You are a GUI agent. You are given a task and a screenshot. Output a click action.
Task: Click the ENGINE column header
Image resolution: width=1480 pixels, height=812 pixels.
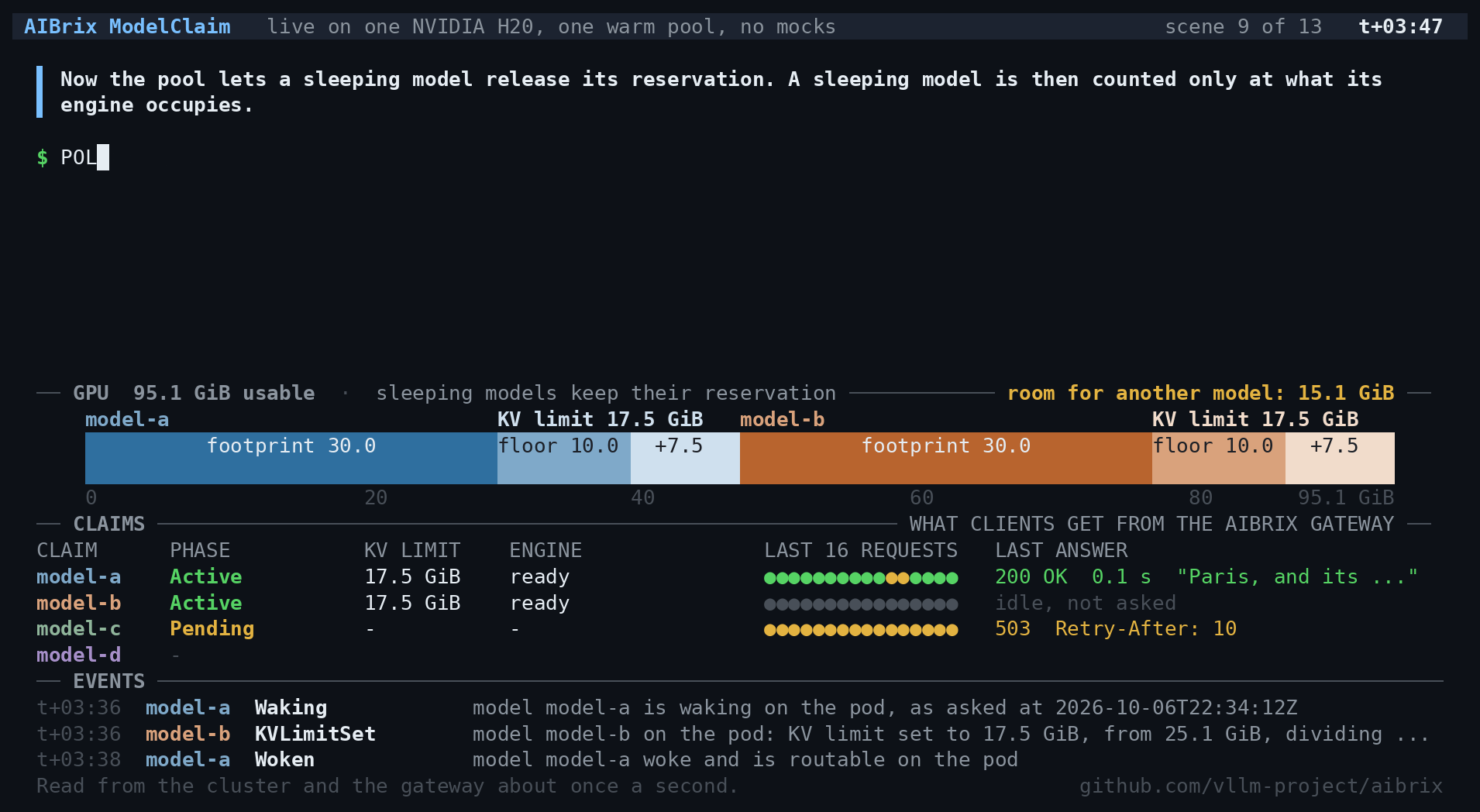[x=546, y=550]
